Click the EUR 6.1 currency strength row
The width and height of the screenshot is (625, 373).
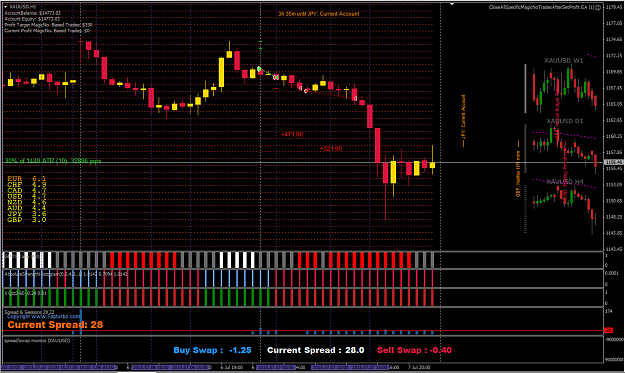(x=26, y=179)
